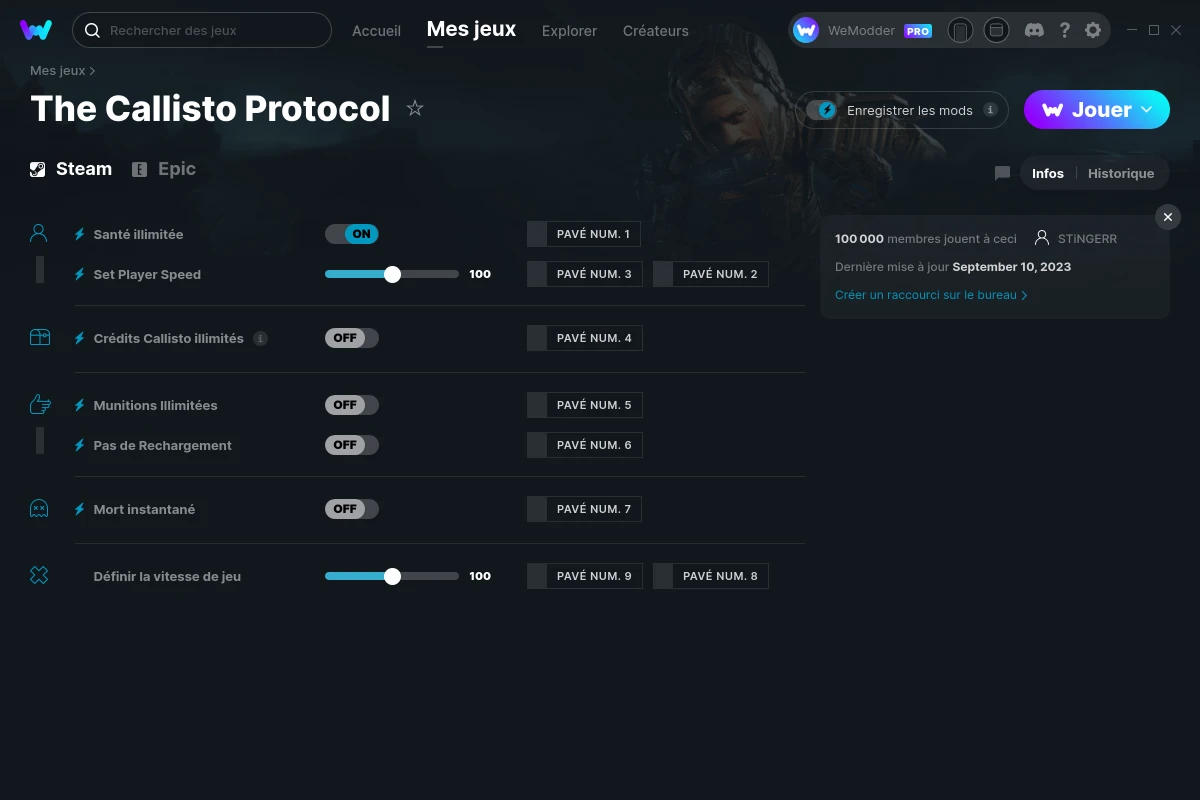
Task: Click the WeMod logo icon
Action: pos(36,30)
